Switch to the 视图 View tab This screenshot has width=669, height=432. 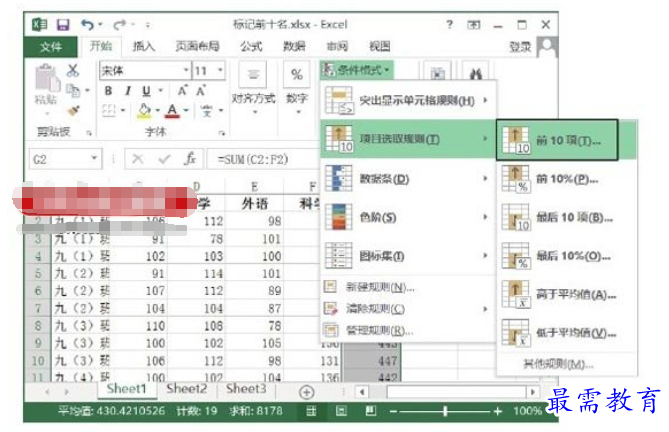click(x=380, y=46)
